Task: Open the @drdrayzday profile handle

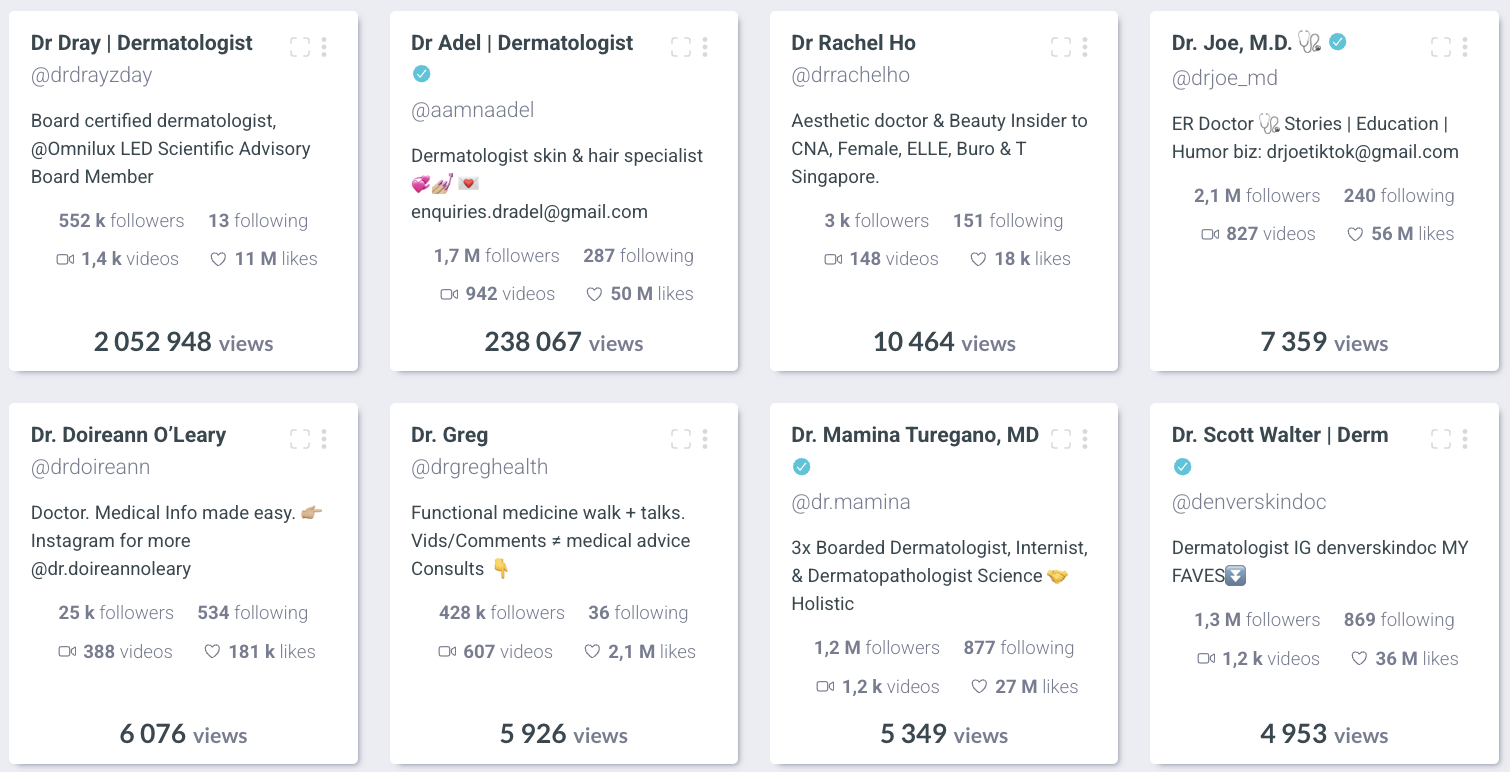Action: point(91,75)
